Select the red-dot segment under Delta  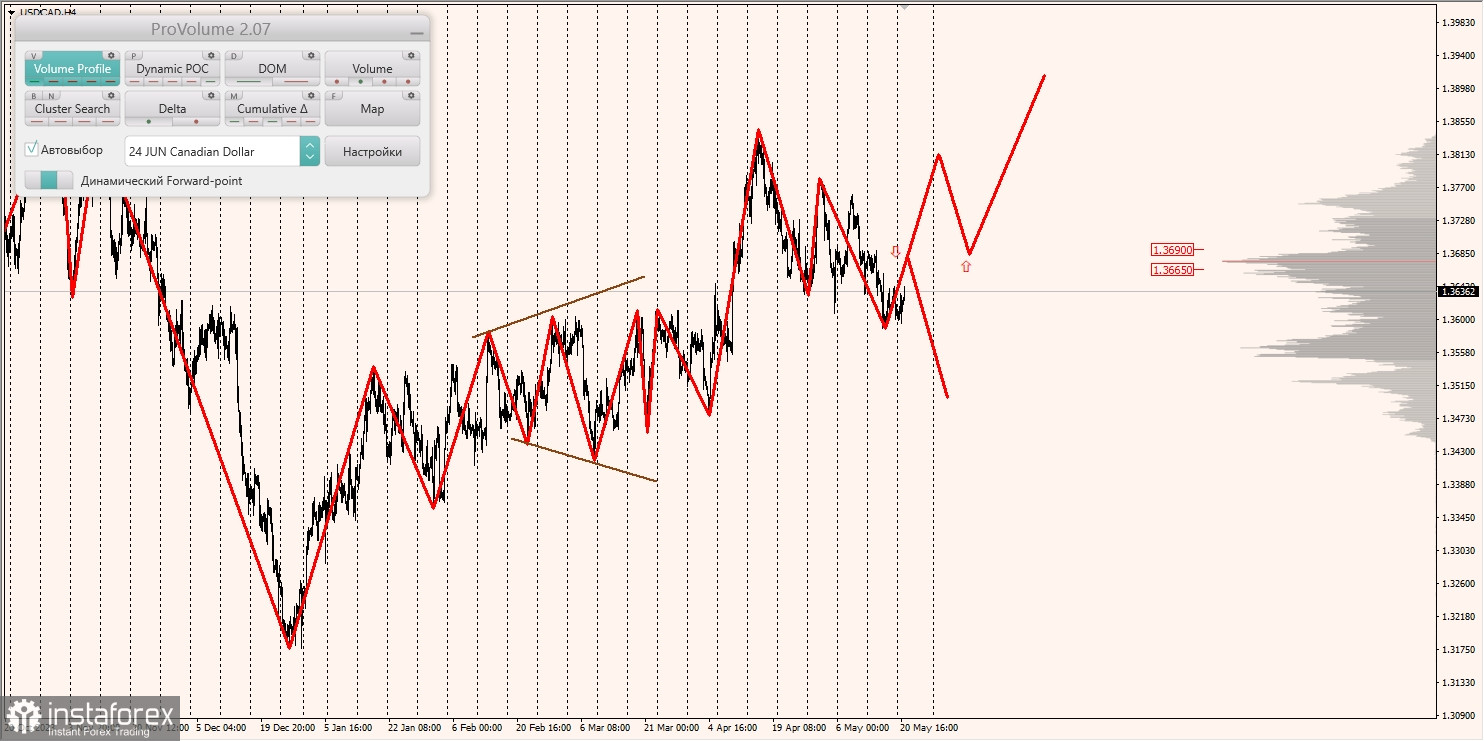tap(196, 121)
